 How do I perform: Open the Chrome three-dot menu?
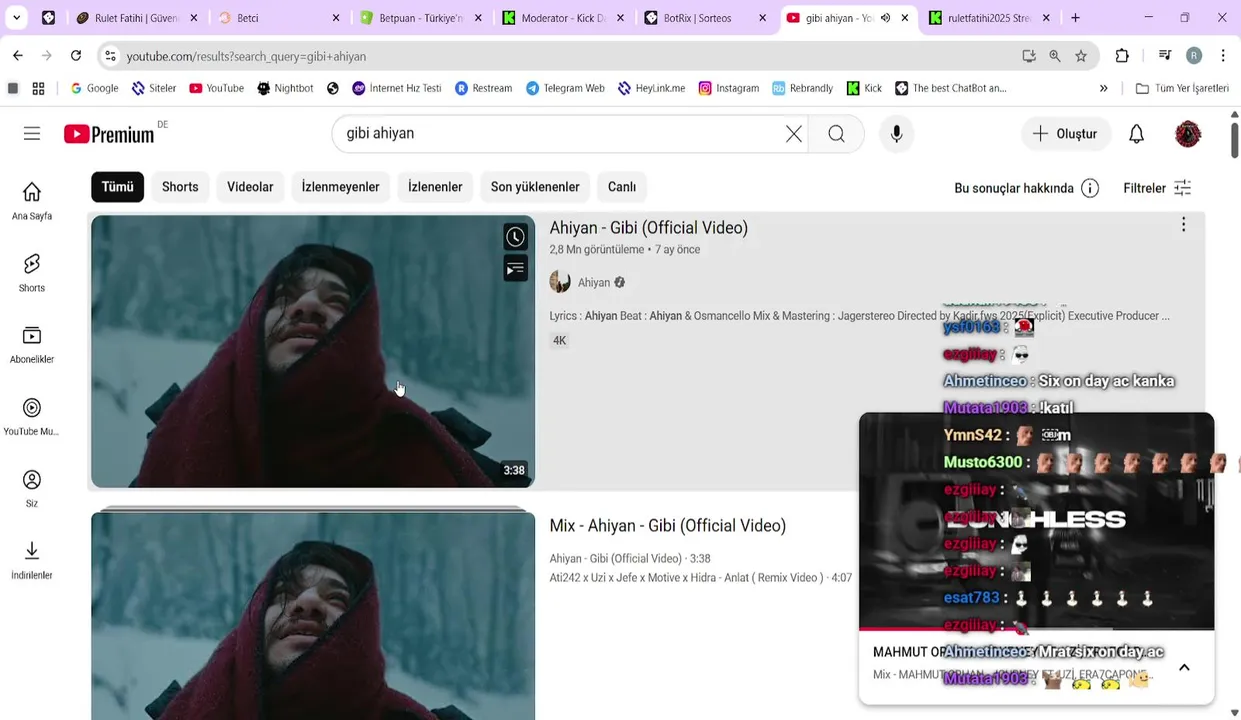[x=1223, y=56]
